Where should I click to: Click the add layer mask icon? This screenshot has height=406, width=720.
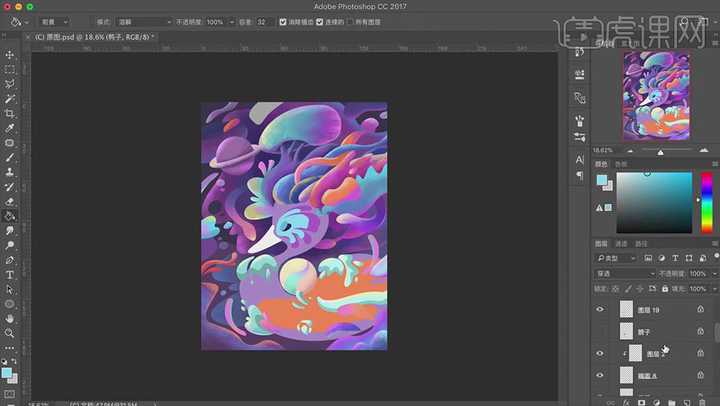[x=641, y=403]
